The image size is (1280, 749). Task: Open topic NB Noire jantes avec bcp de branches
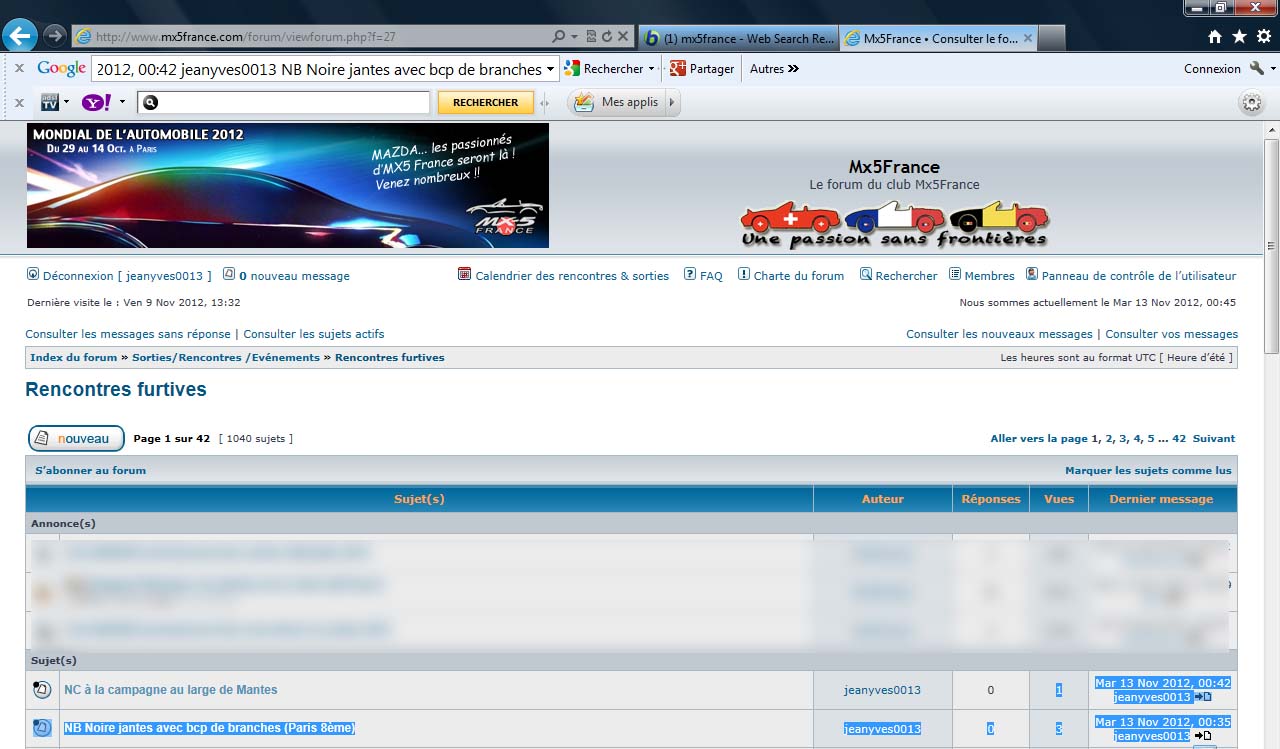pyautogui.click(x=209, y=728)
